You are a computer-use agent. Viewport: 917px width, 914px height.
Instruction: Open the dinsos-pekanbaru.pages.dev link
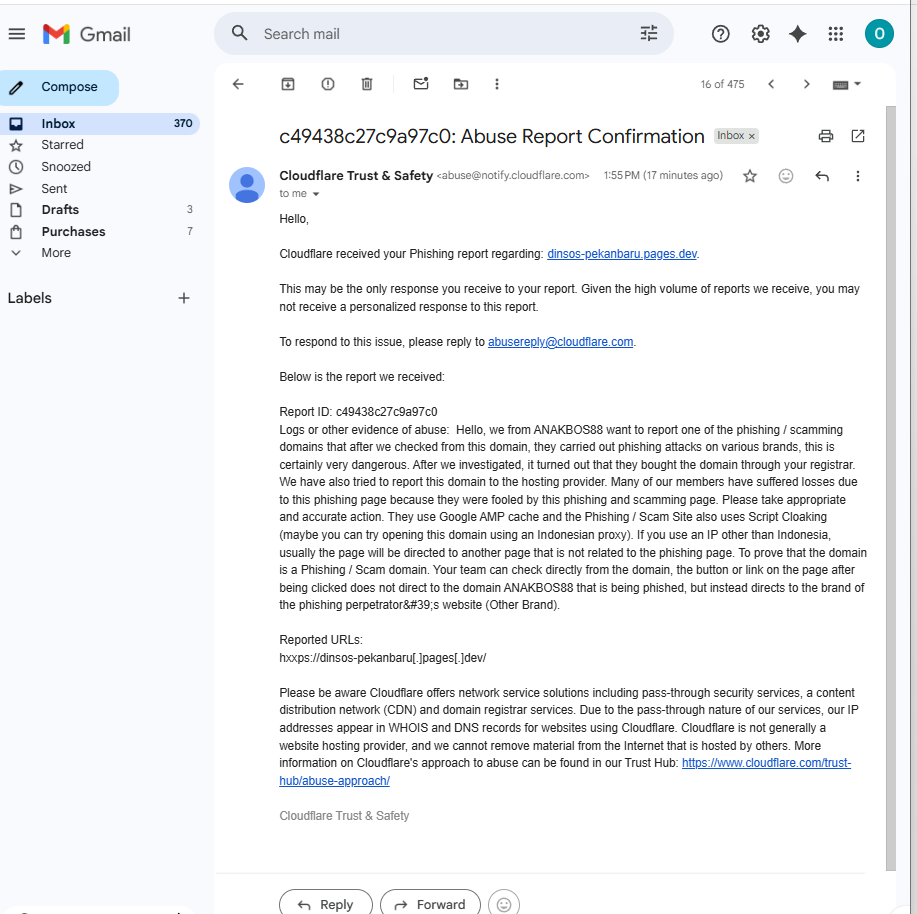point(622,254)
